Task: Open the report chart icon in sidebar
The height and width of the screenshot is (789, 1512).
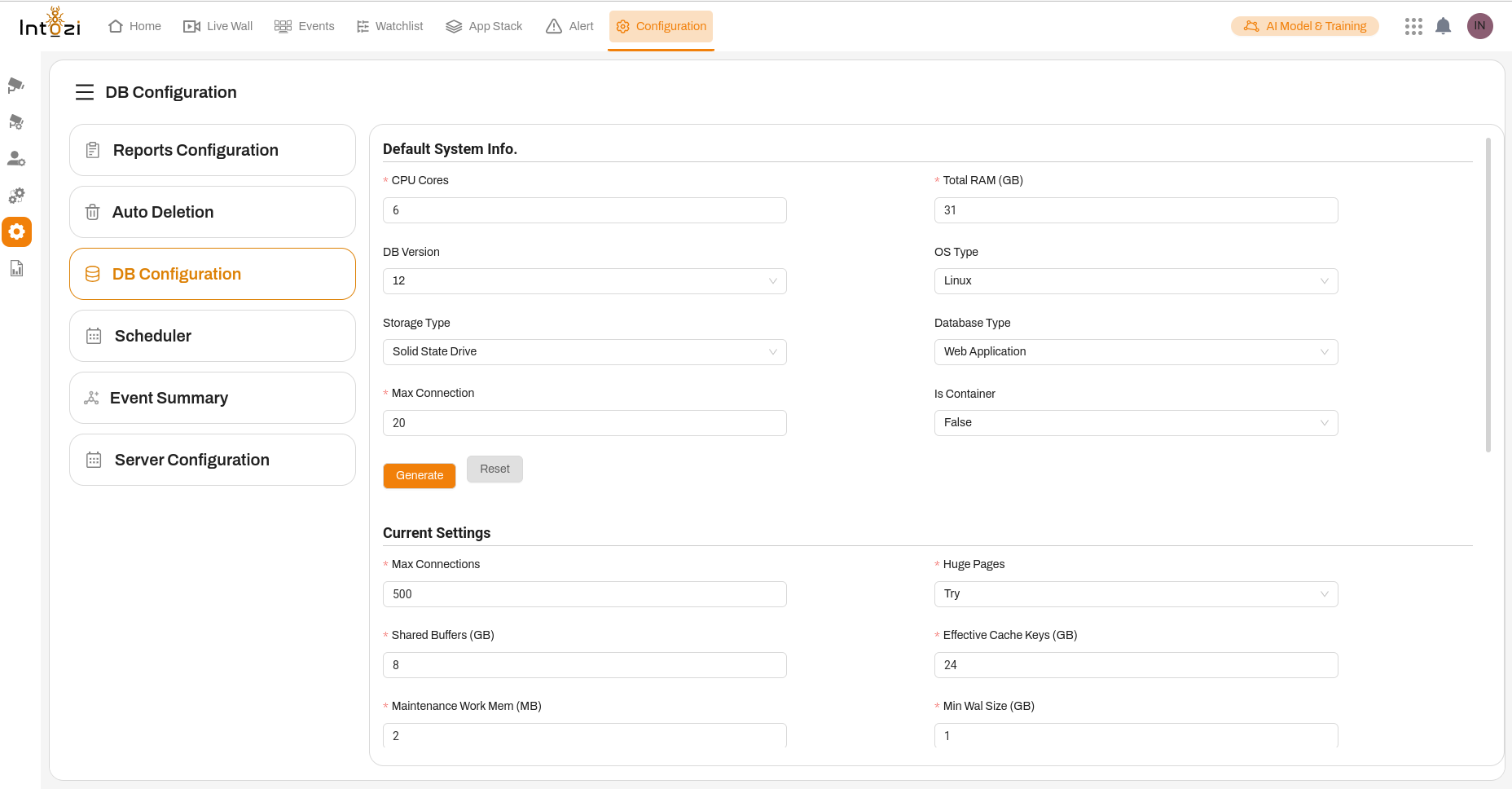Action: (16, 269)
